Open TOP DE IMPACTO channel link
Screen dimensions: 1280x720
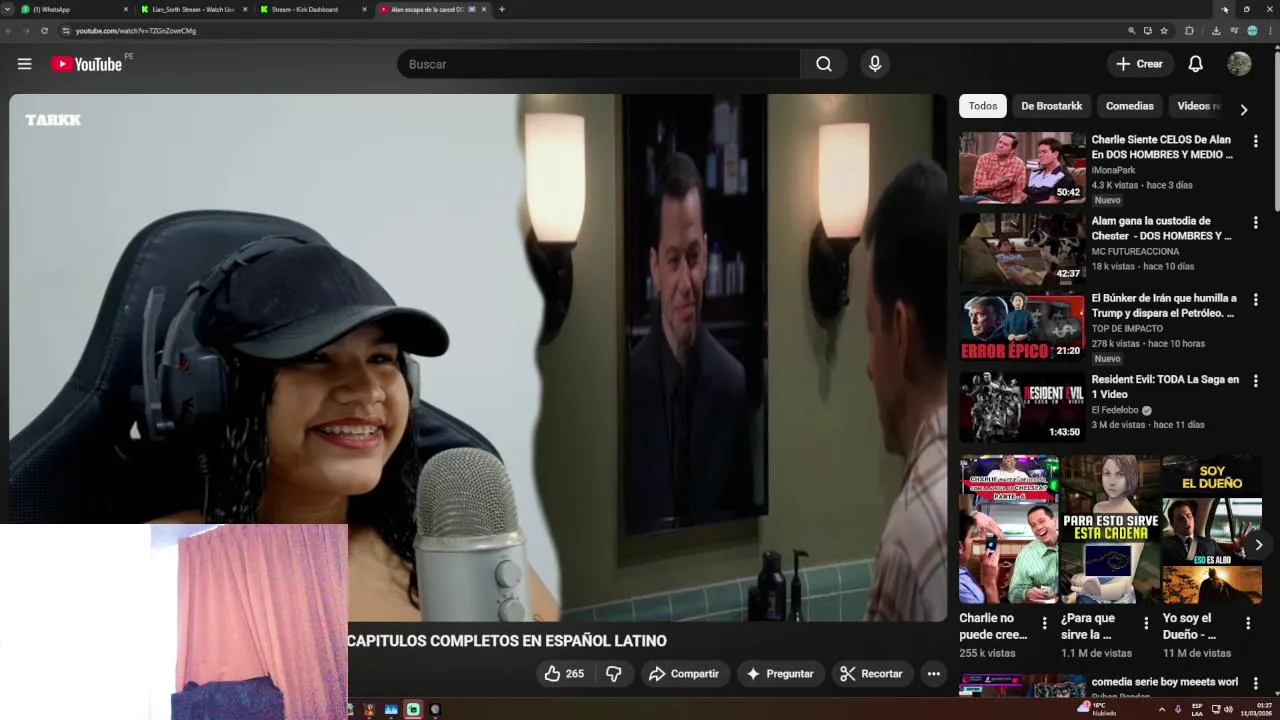(x=1127, y=328)
